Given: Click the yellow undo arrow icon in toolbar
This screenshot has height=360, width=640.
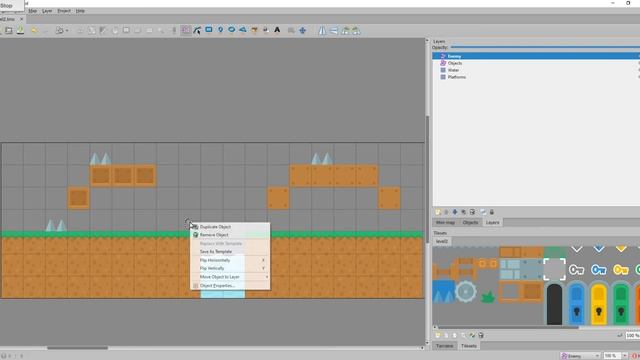Looking at the screenshot, I should (x=34, y=30).
